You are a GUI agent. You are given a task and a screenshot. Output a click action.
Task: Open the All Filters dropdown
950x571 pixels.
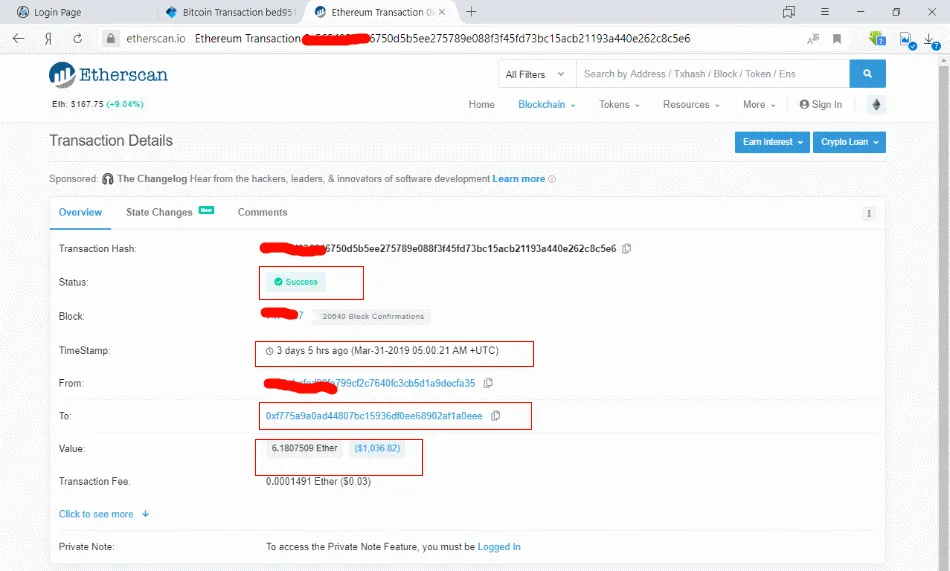pyautogui.click(x=536, y=74)
